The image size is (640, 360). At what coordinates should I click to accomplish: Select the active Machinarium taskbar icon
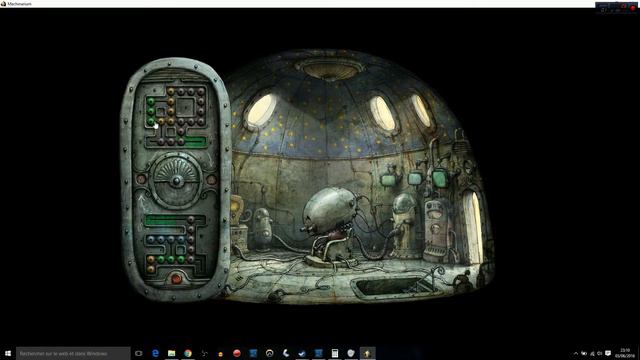367,353
